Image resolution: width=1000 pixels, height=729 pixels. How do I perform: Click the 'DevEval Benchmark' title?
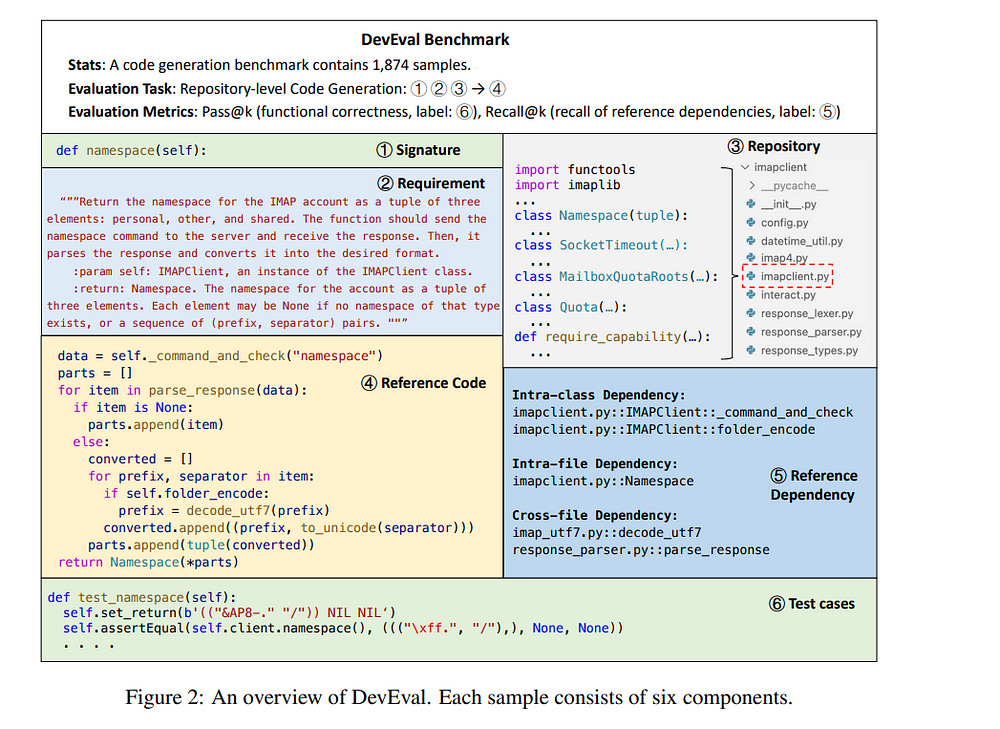435,40
